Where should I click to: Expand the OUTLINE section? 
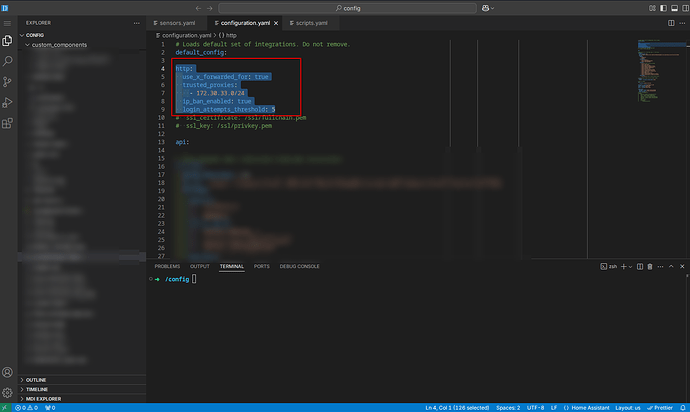pyautogui.click(x=82, y=380)
